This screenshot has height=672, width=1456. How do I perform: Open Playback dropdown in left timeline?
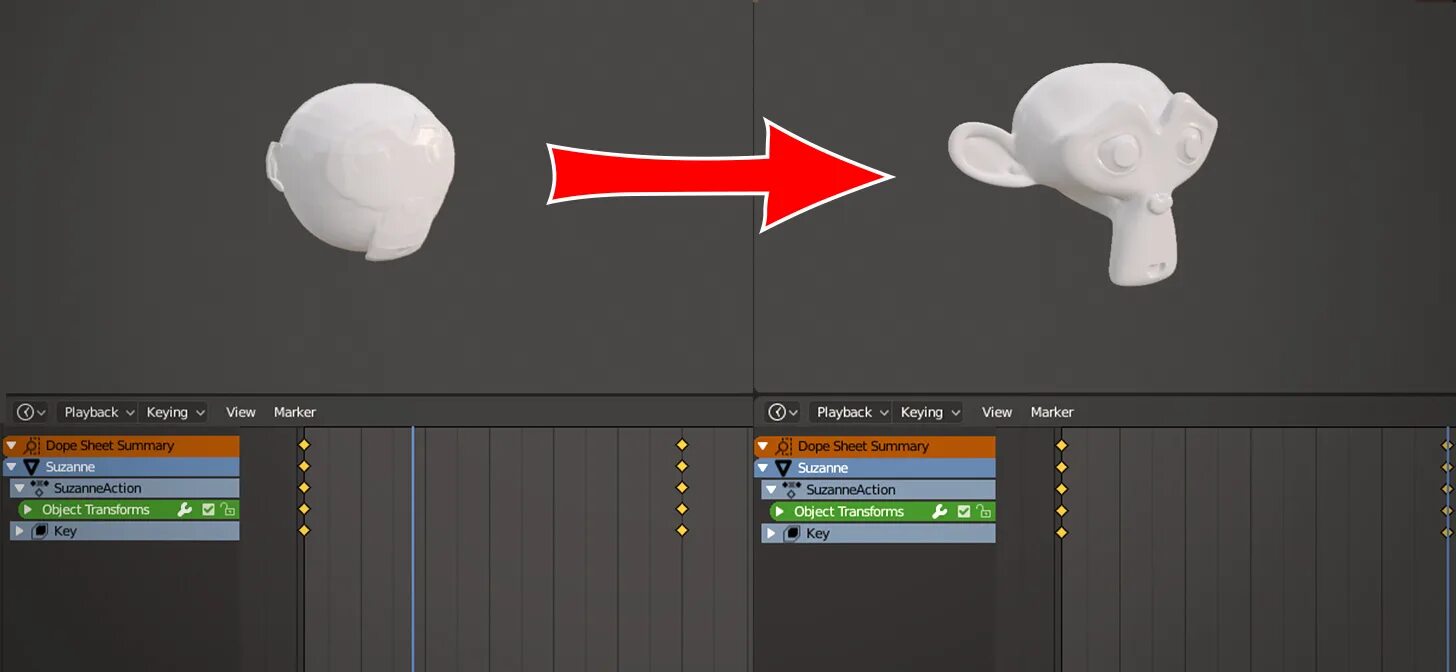click(97, 412)
